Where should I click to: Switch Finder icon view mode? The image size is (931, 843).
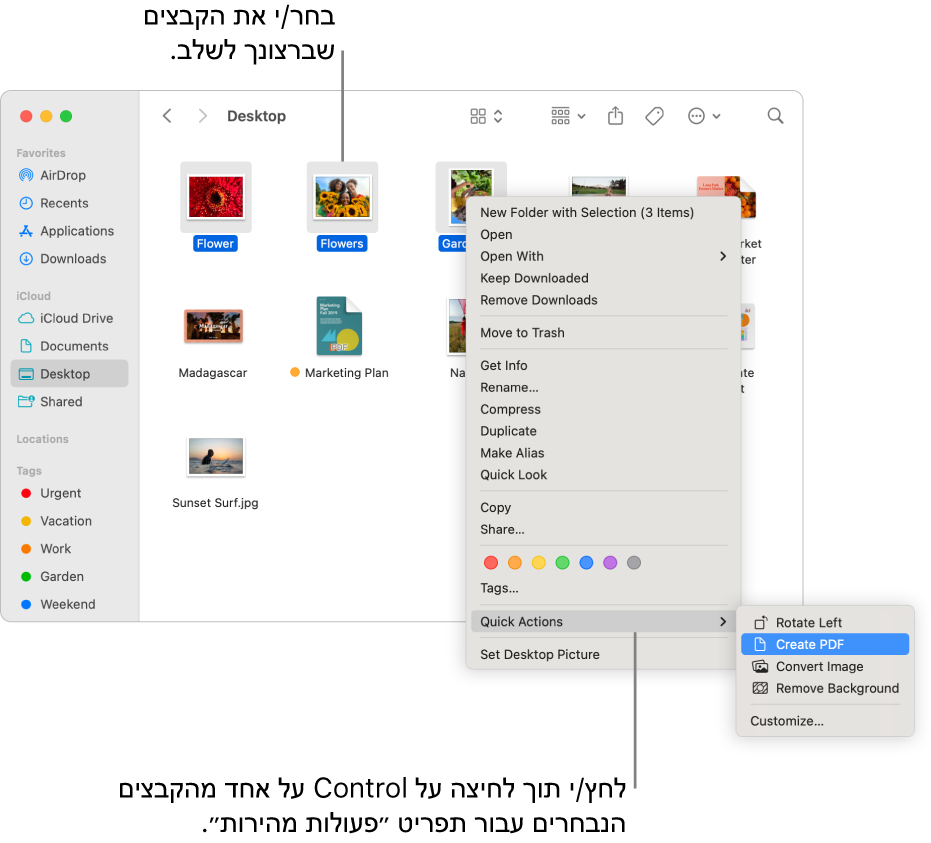click(x=486, y=116)
